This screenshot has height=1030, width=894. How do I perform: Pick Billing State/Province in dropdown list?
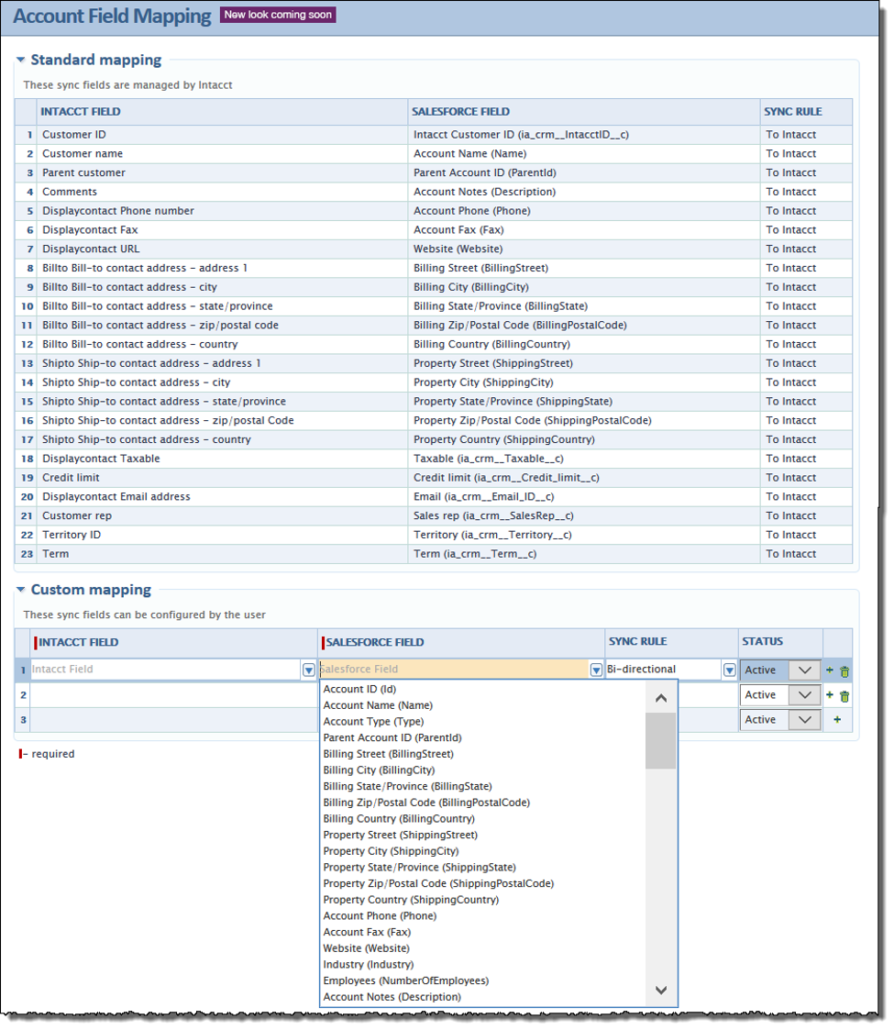407,786
